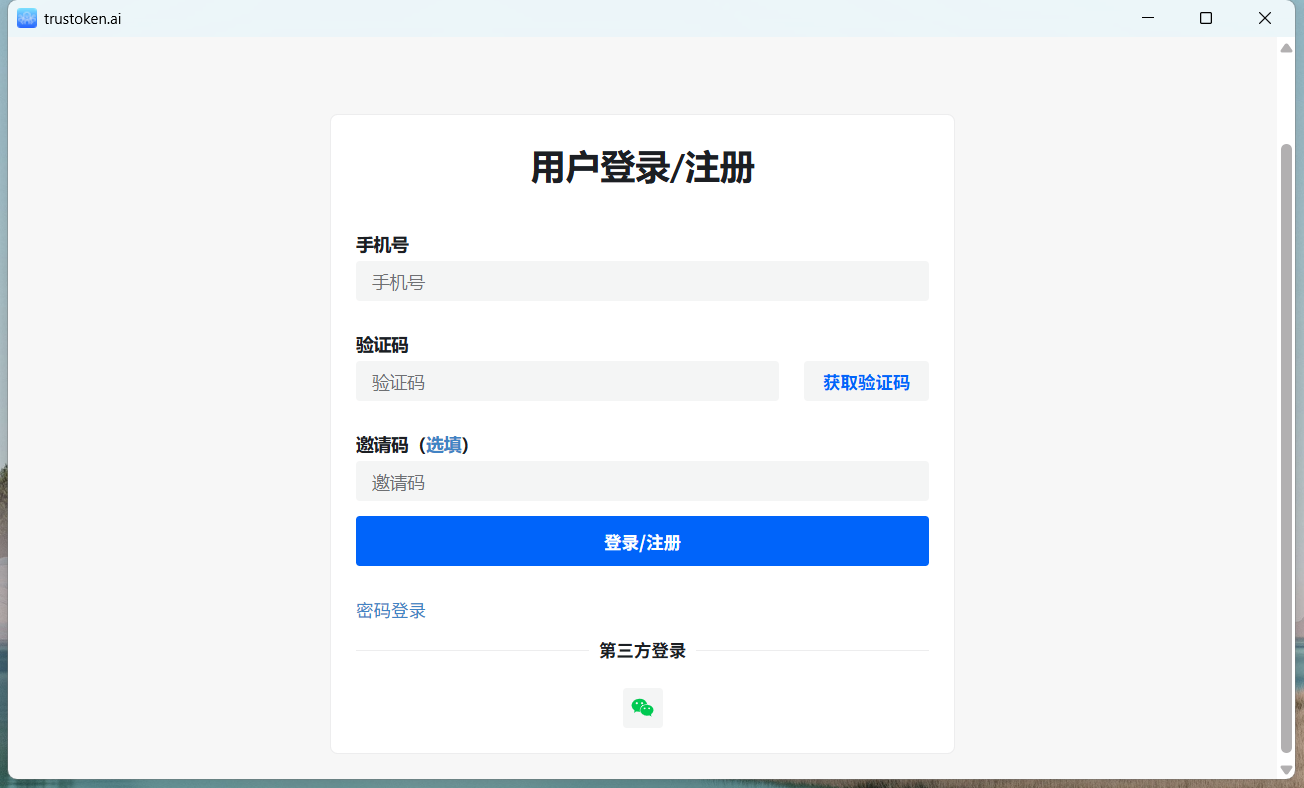Click the 手机号 field label

[382, 245]
